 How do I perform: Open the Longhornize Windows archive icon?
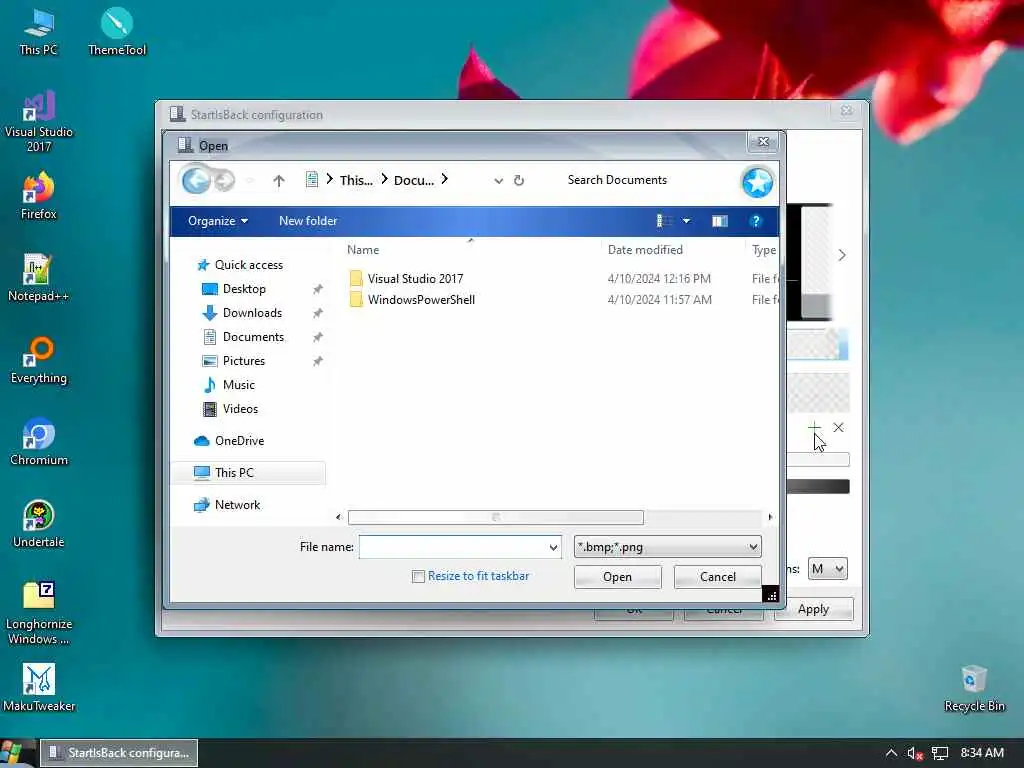39,613
